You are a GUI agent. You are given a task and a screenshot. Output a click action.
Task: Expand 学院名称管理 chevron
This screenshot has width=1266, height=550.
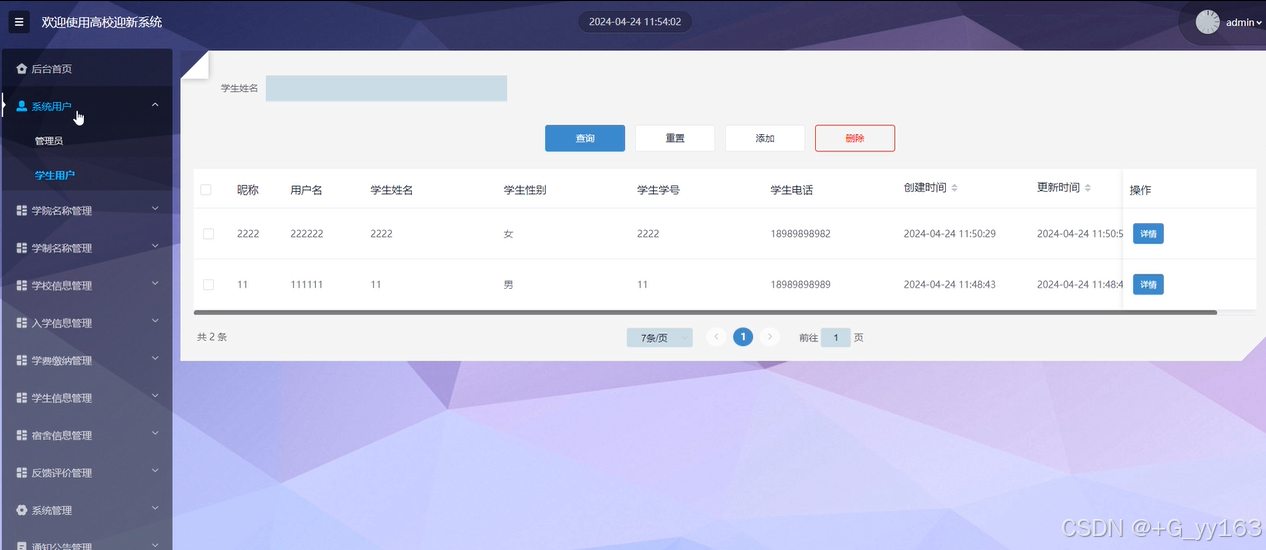tap(155, 209)
